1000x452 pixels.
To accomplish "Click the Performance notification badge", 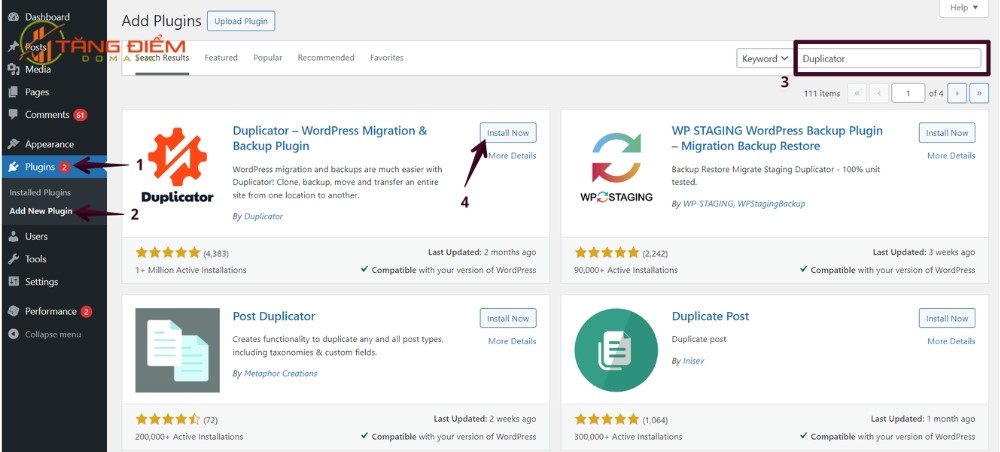I will click(86, 312).
